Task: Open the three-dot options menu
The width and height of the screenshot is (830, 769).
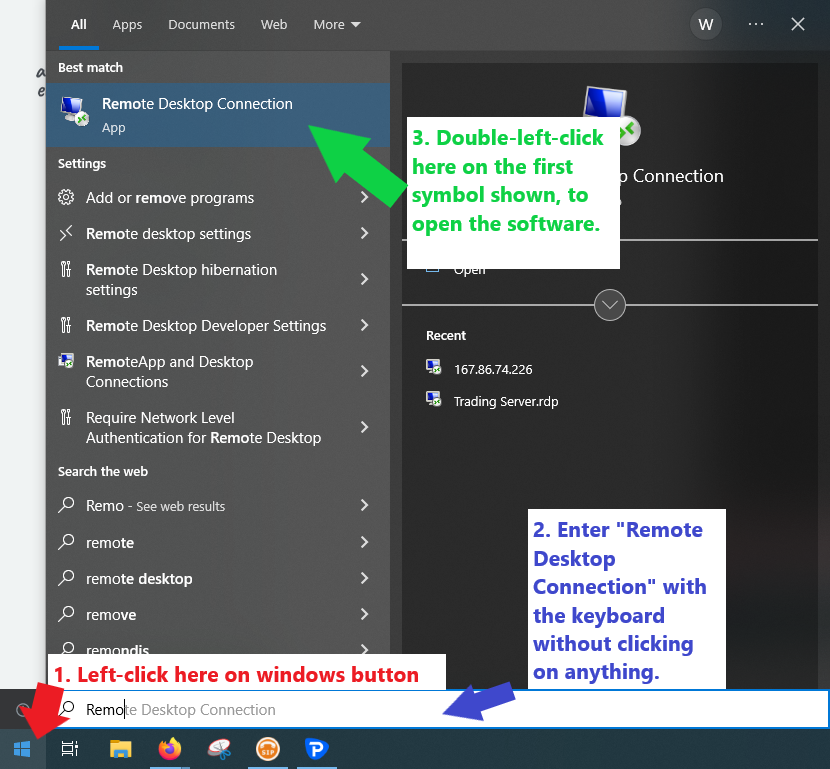Action: pos(755,24)
